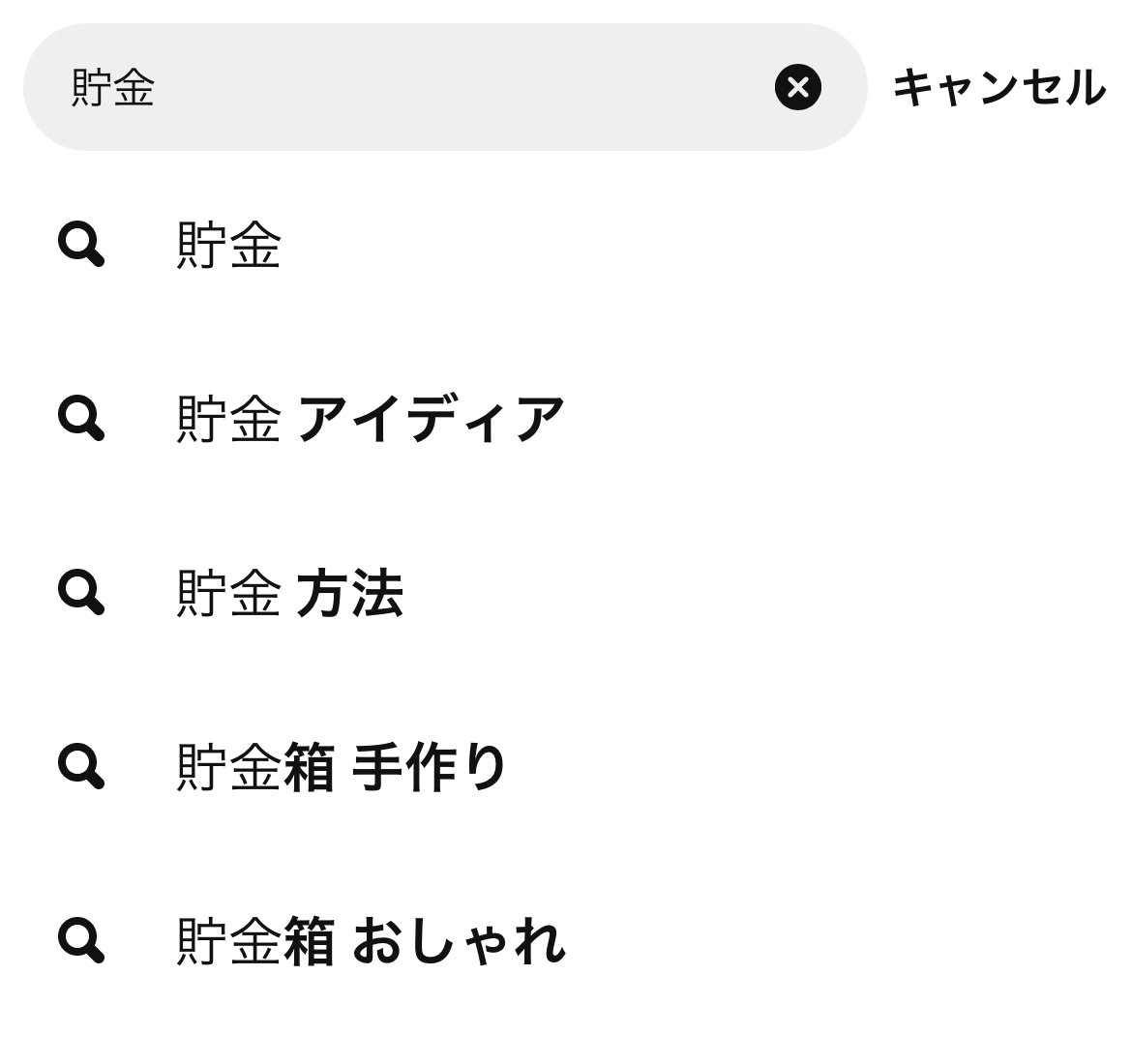Screen dimensions: 1132x1064
Task: Click the bold word 手作り in the suggestions
Action: [429, 767]
